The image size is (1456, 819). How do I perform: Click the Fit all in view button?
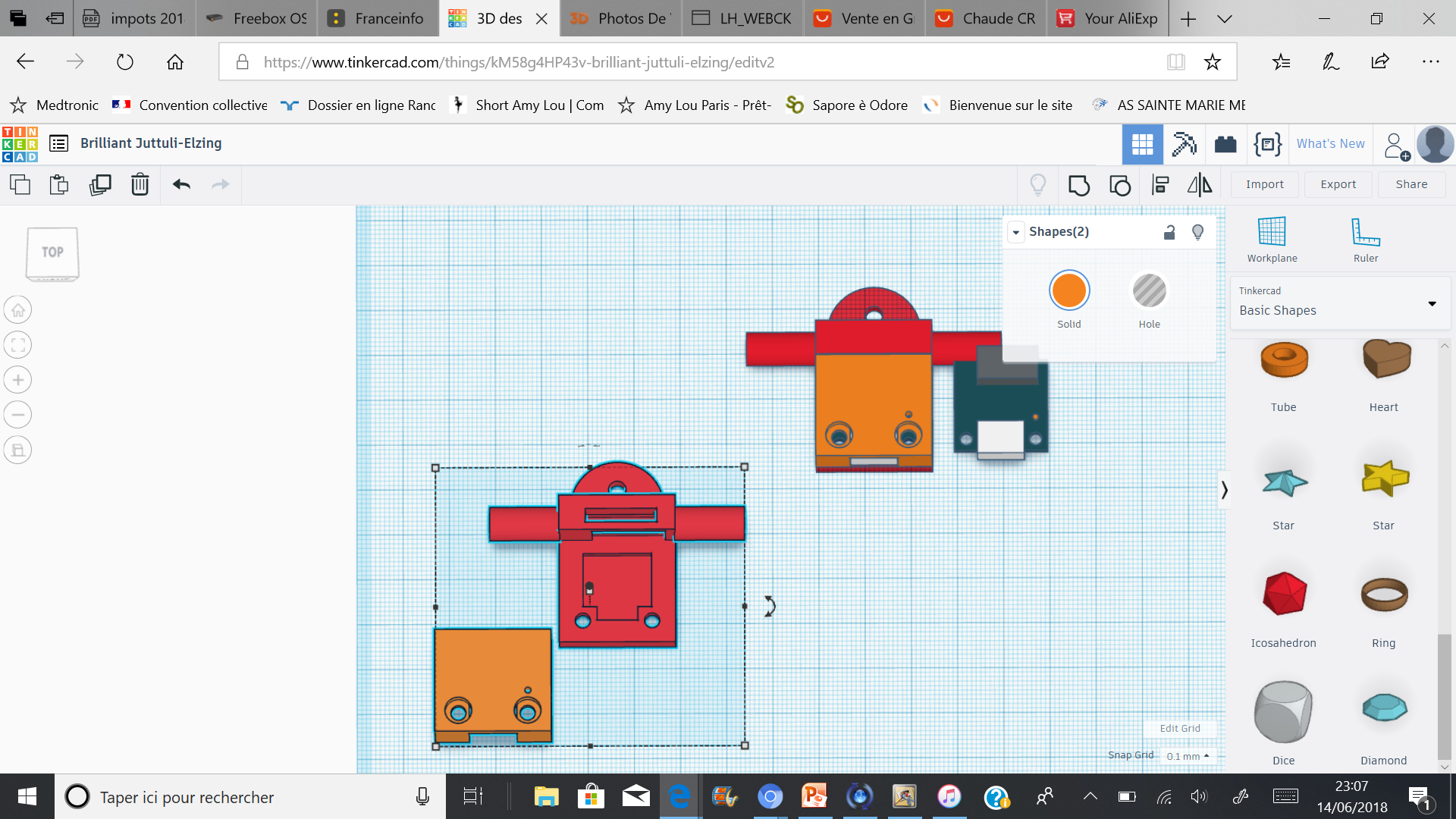(18, 345)
